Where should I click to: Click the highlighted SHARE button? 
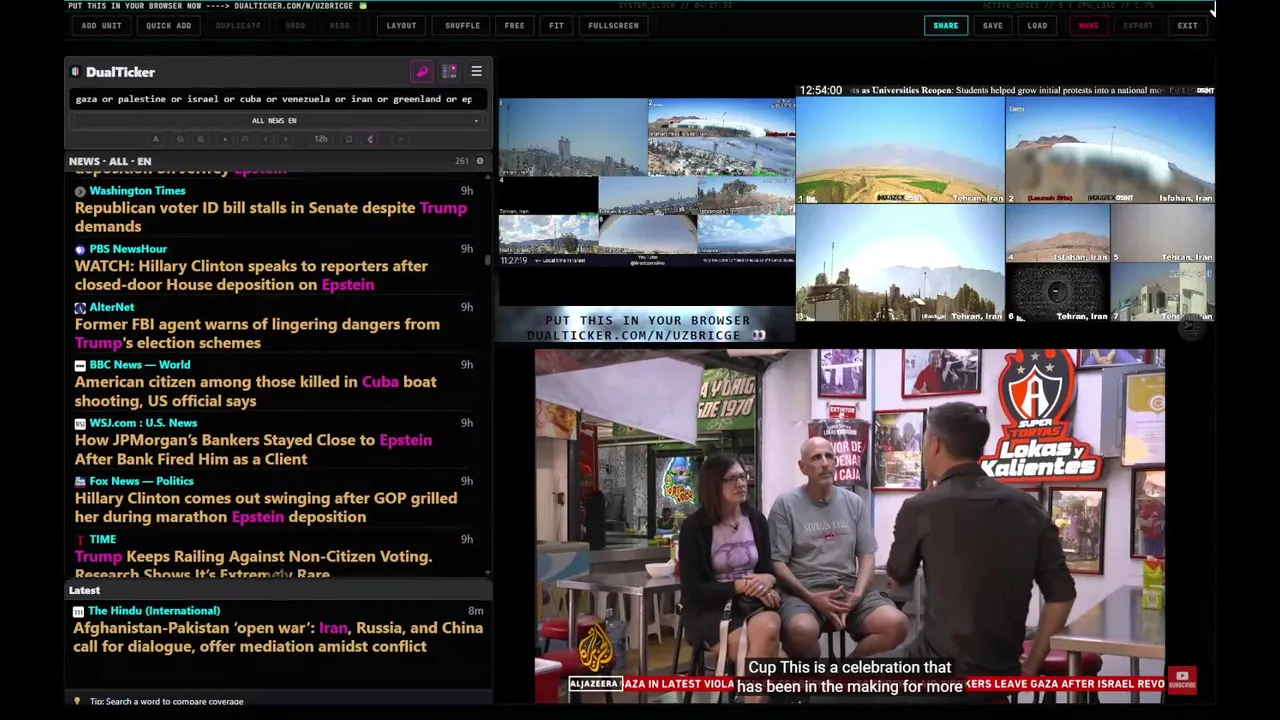pyautogui.click(x=945, y=25)
